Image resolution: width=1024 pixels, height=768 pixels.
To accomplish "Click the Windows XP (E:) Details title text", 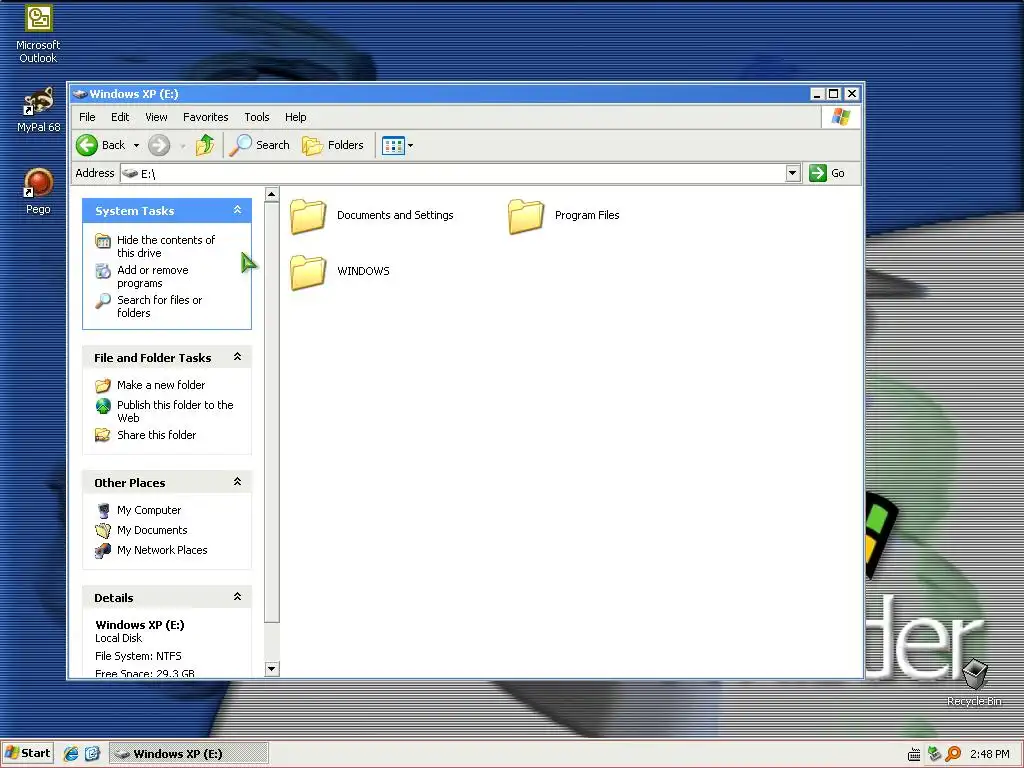I will [140, 625].
